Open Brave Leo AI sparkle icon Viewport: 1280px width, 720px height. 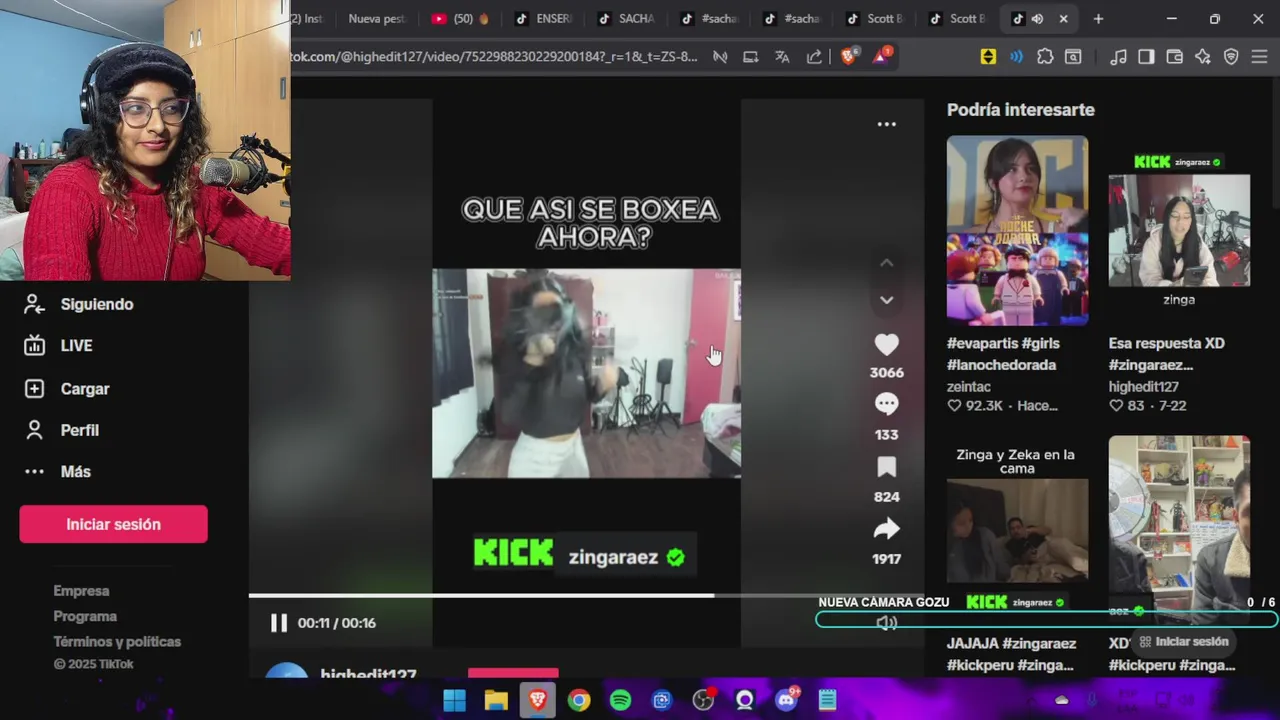pyautogui.click(x=1202, y=57)
